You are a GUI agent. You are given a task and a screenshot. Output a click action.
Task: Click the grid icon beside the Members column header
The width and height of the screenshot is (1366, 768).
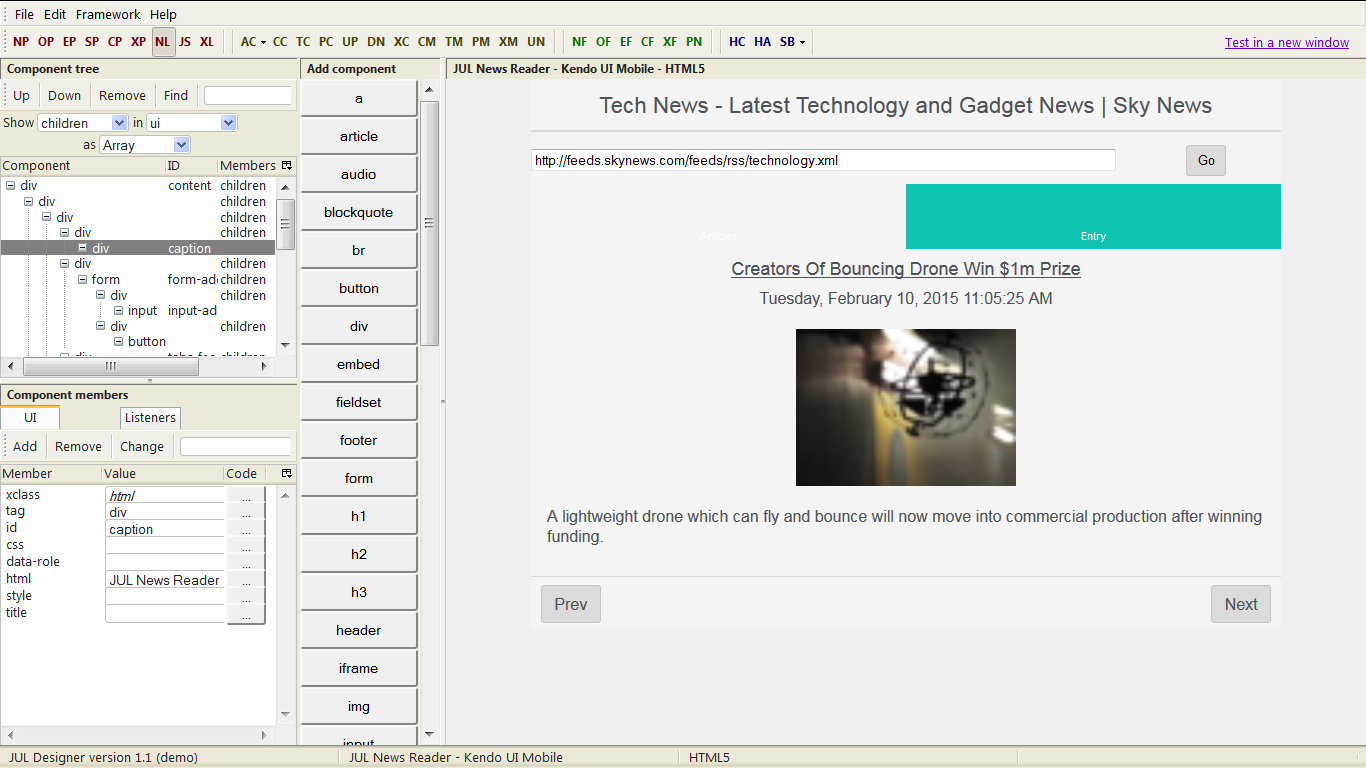click(x=285, y=165)
